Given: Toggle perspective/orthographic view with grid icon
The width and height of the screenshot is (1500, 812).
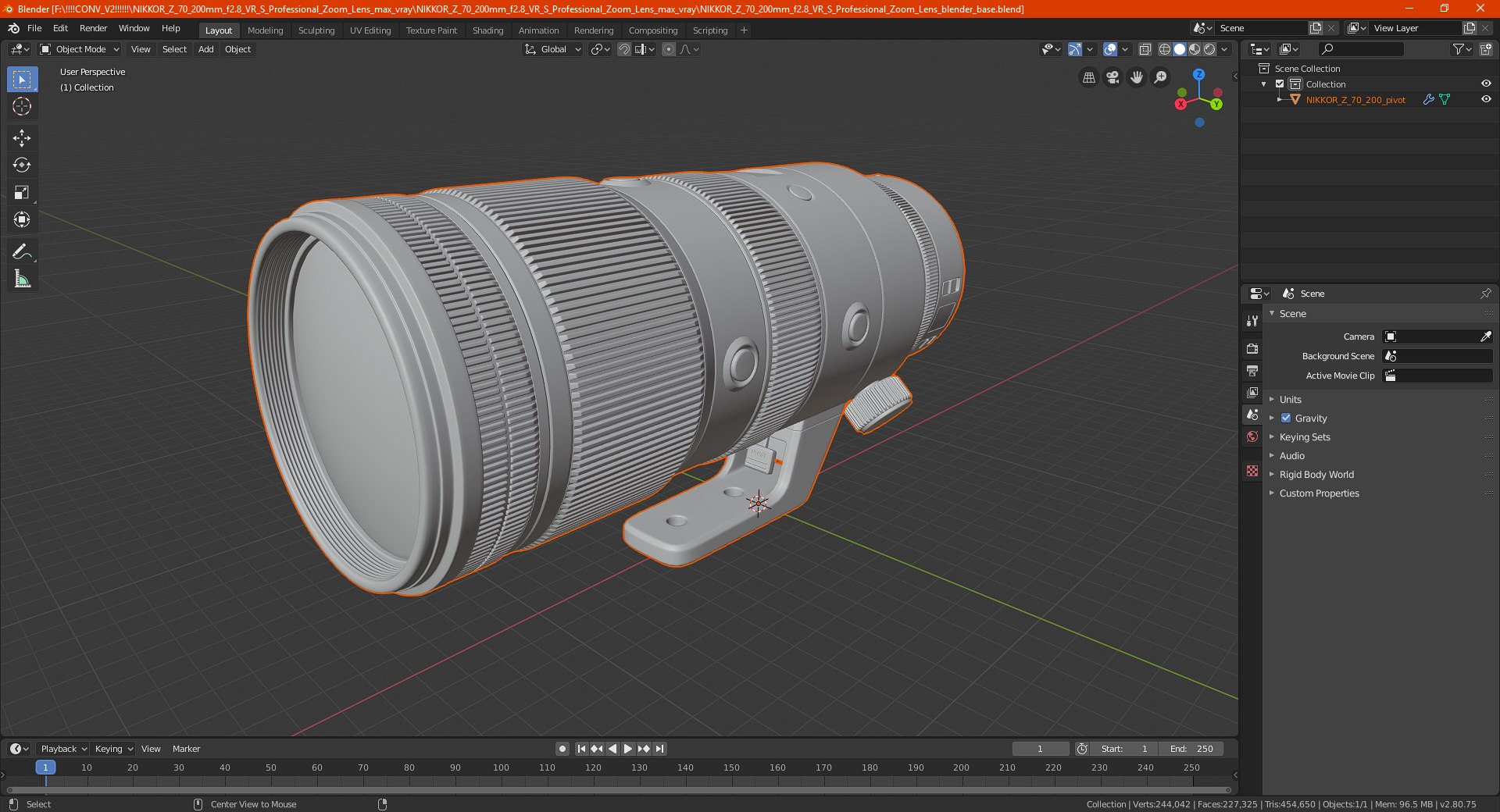Looking at the screenshot, I should [x=1088, y=77].
